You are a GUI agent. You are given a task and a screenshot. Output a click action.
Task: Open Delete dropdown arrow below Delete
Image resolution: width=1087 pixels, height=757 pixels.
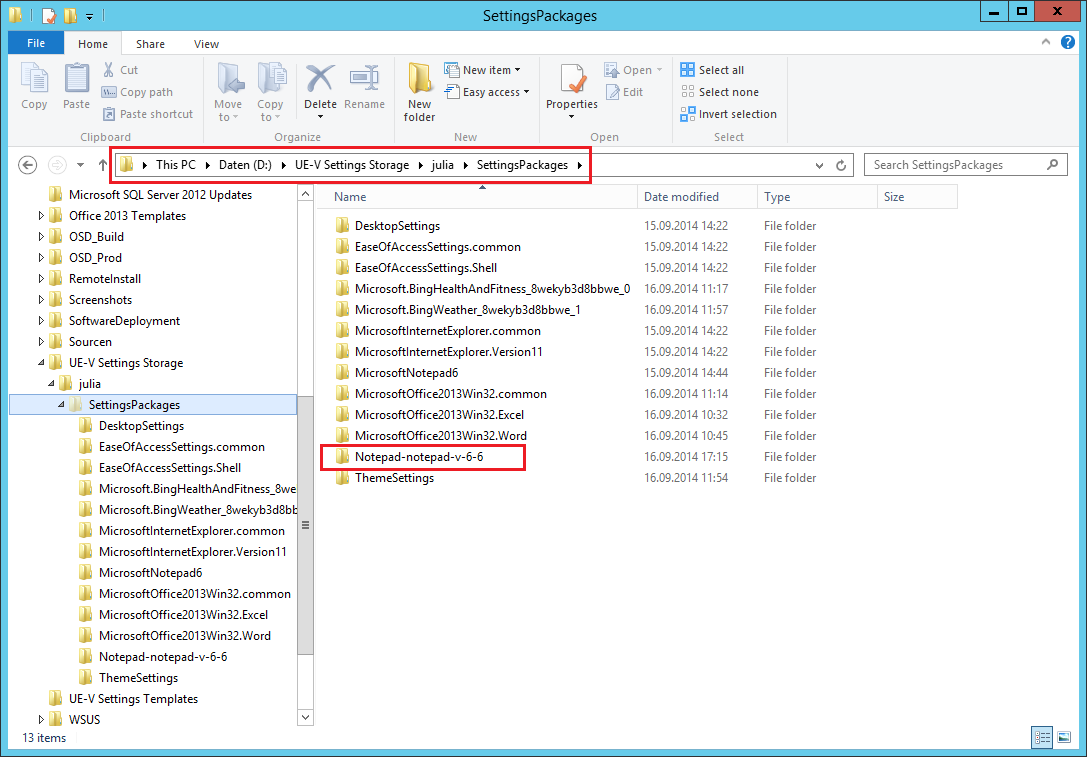coord(320,117)
